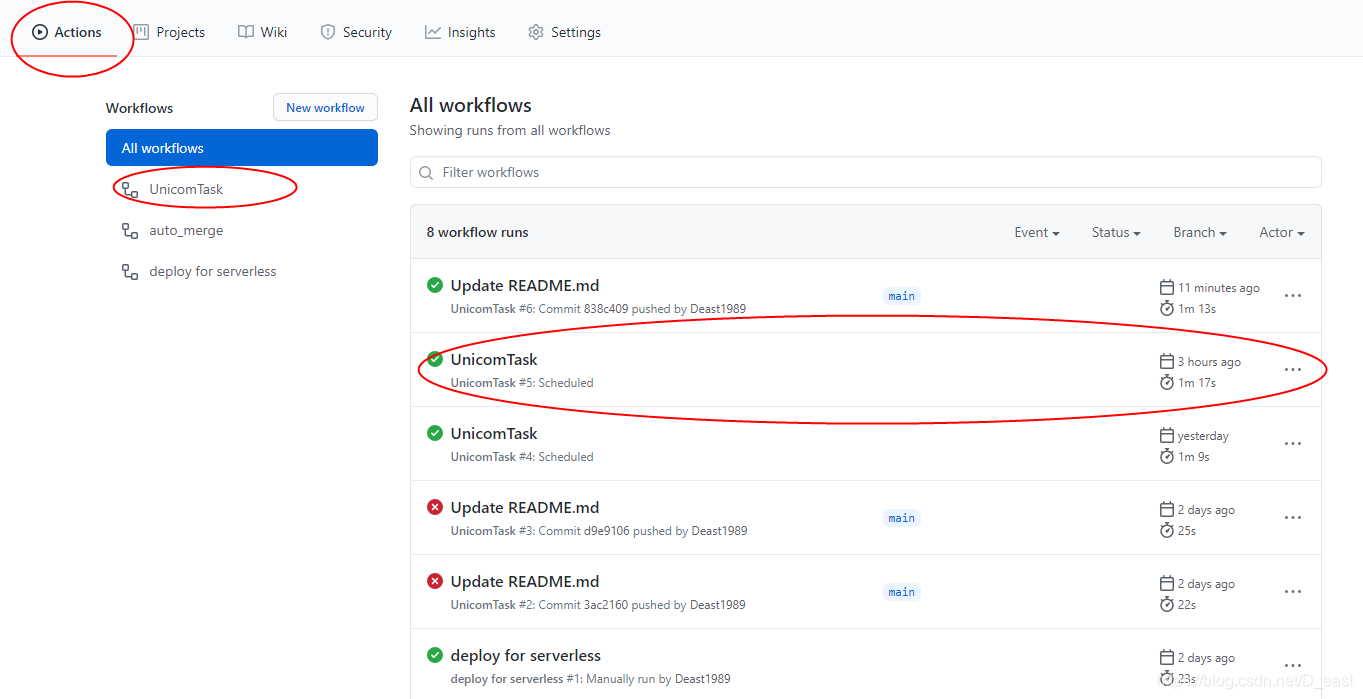The image size is (1363, 699).
Task: Click calendar icon next to 11 minutes ago
Action: (1166, 287)
